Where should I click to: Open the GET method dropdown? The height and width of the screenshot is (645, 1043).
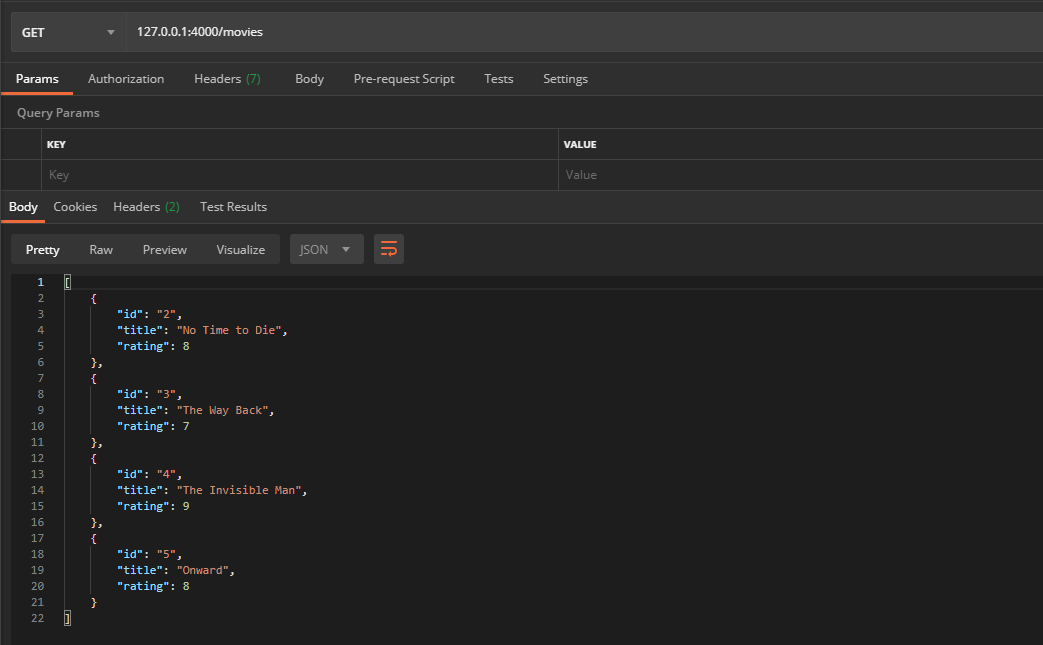pos(67,32)
